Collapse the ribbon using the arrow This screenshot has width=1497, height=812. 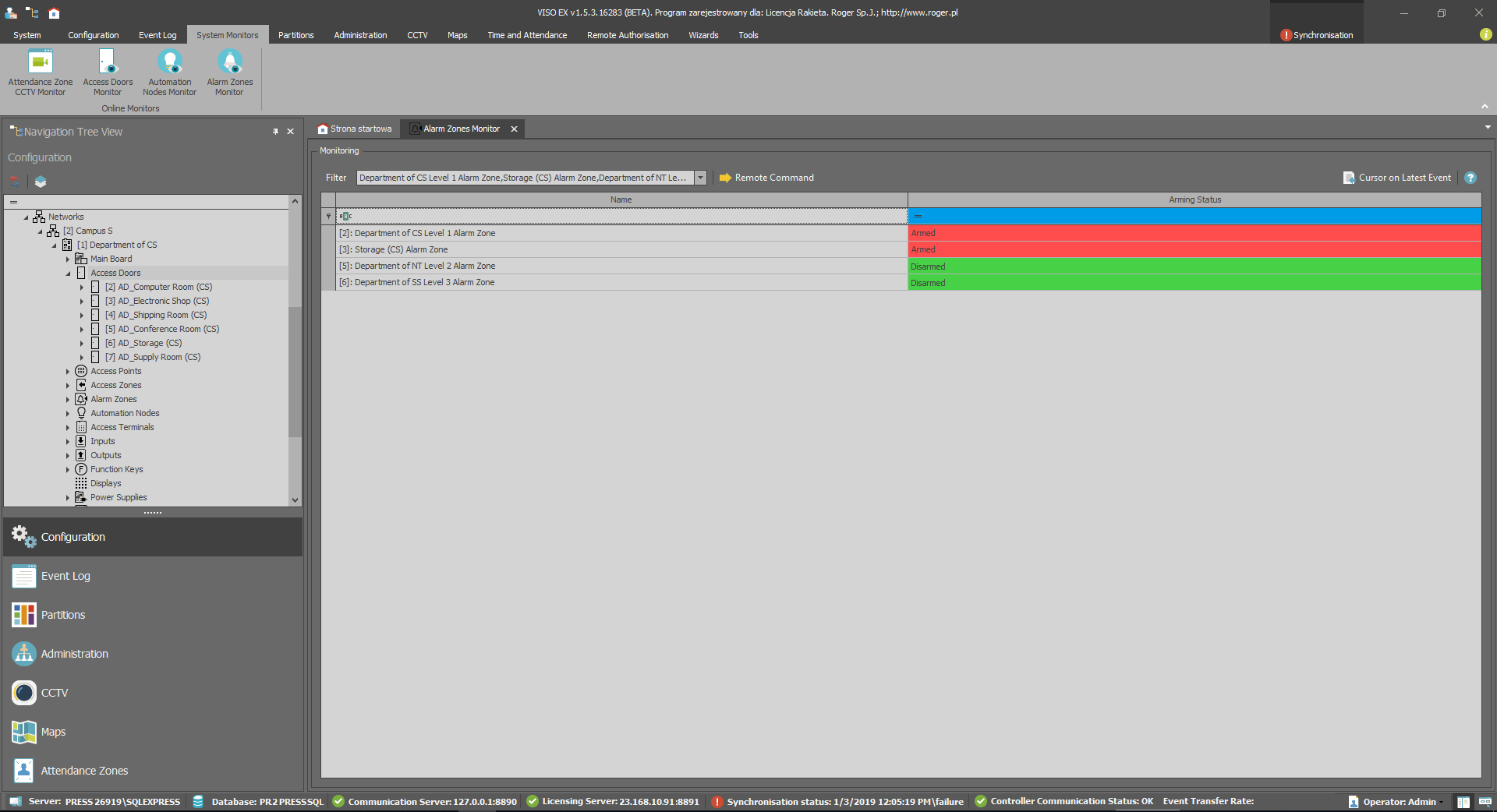coord(1485,107)
